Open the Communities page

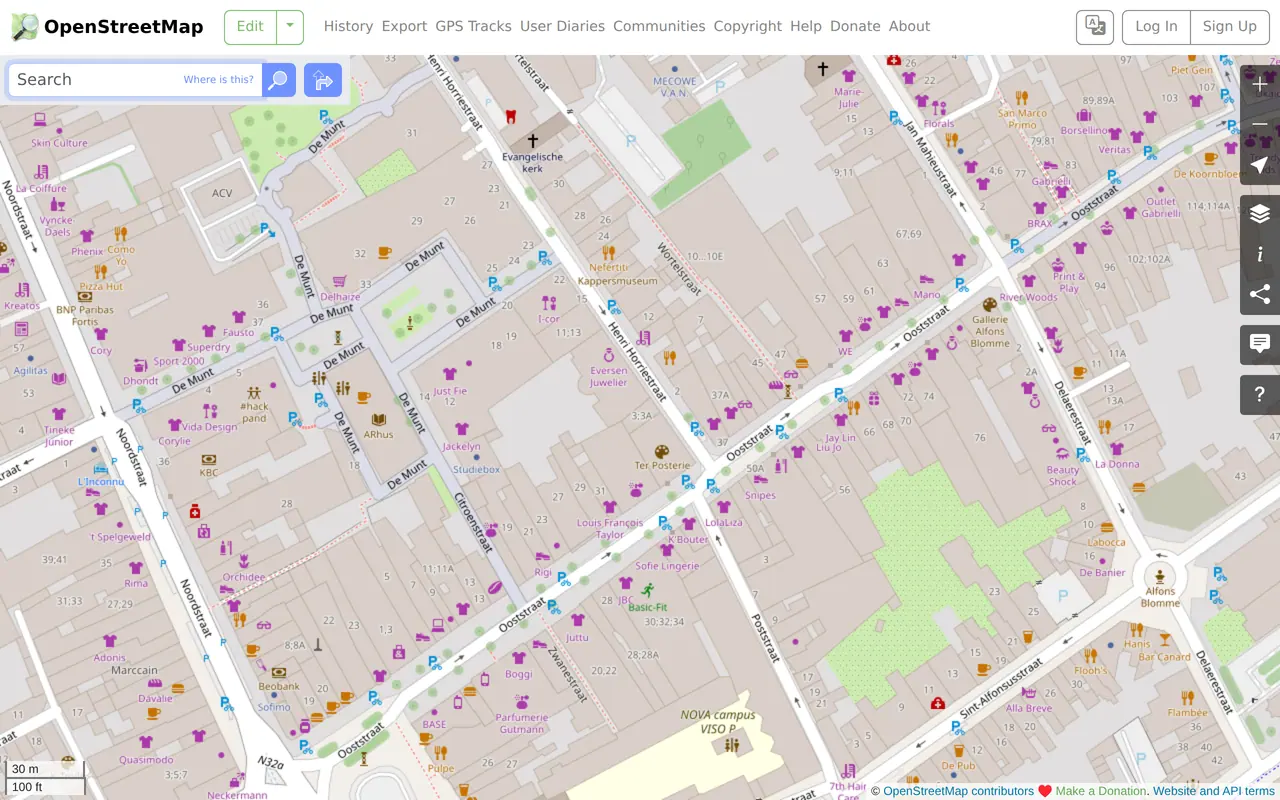pyautogui.click(x=659, y=27)
